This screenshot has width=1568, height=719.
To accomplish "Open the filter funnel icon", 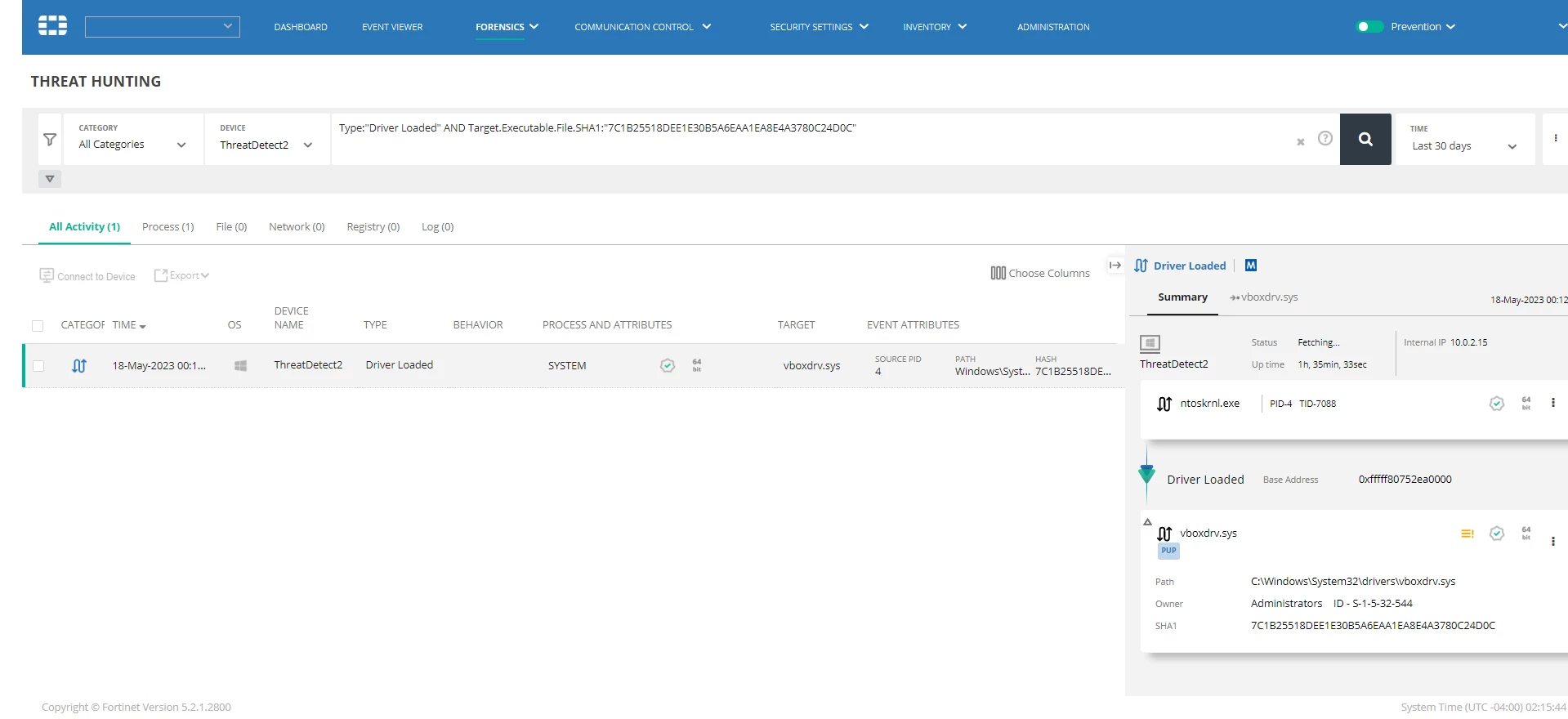I will pos(50,140).
